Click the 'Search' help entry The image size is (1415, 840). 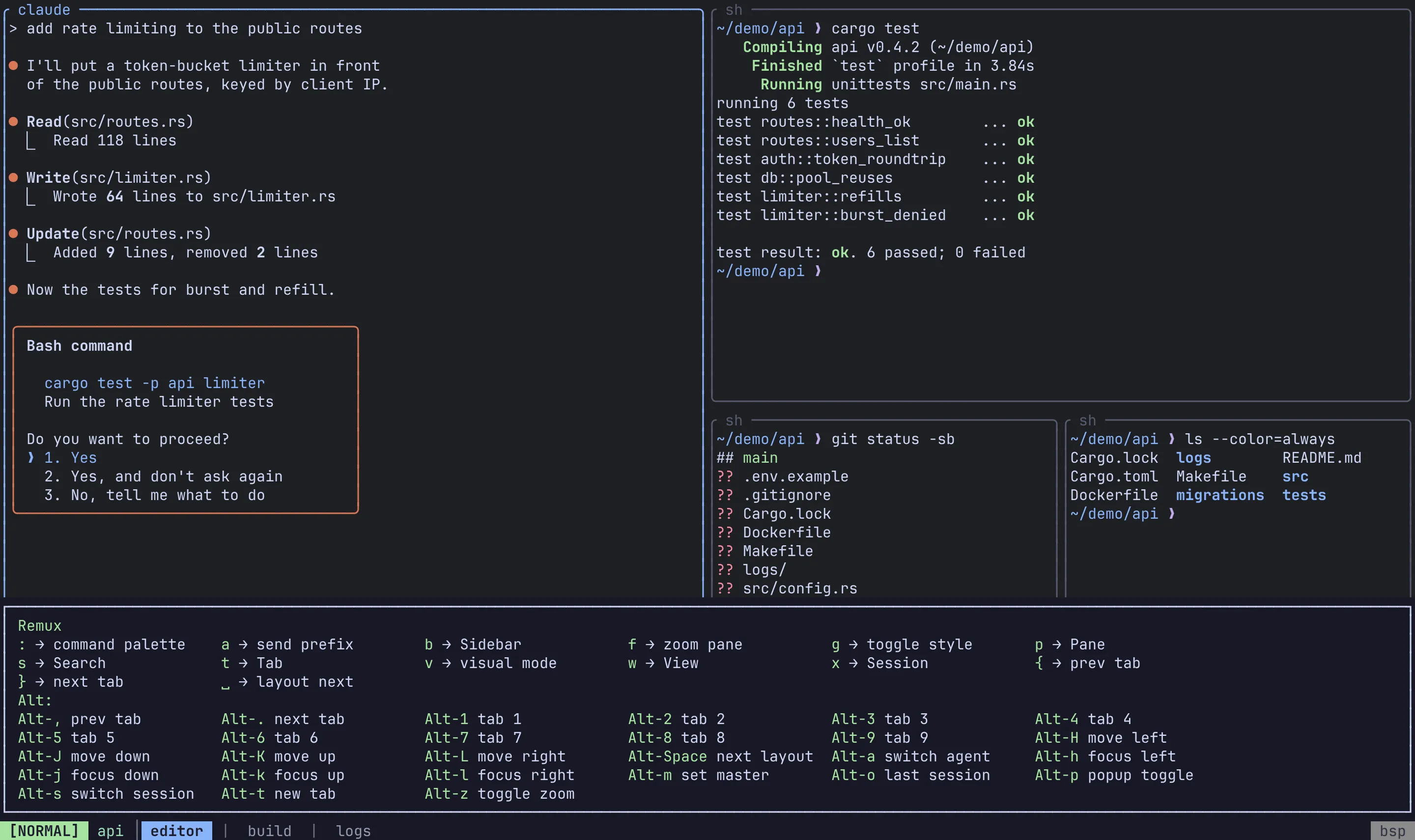pos(62,663)
